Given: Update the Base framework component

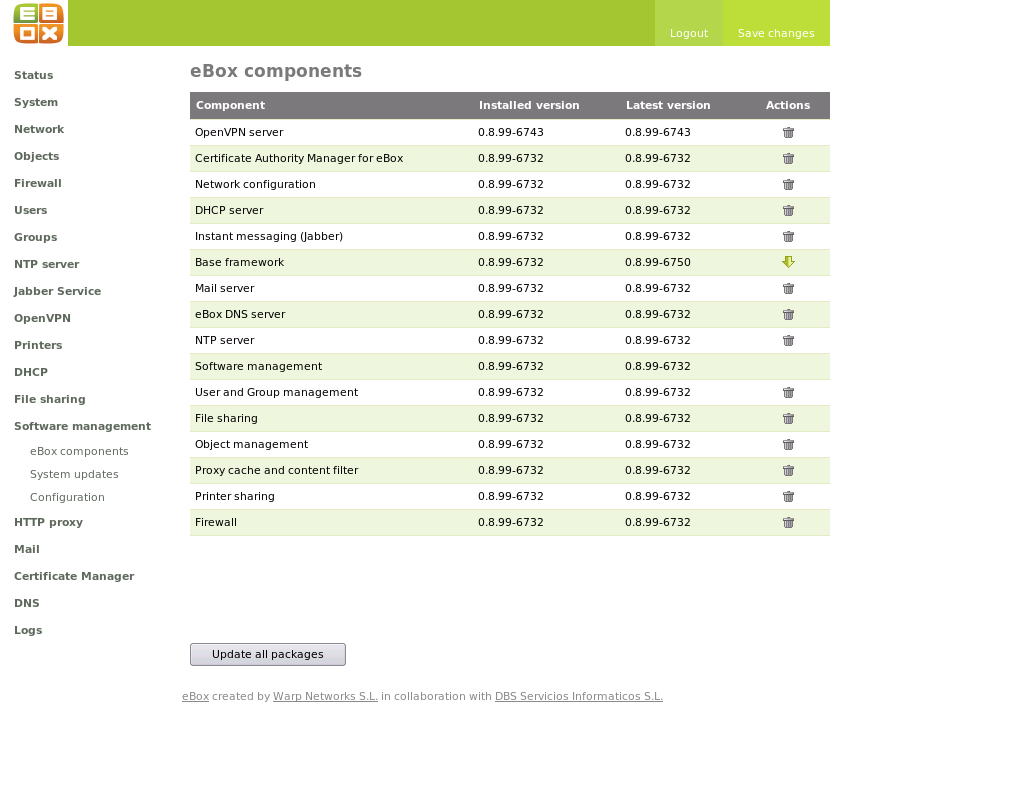Looking at the screenshot, I should click(x=788, y=262).
